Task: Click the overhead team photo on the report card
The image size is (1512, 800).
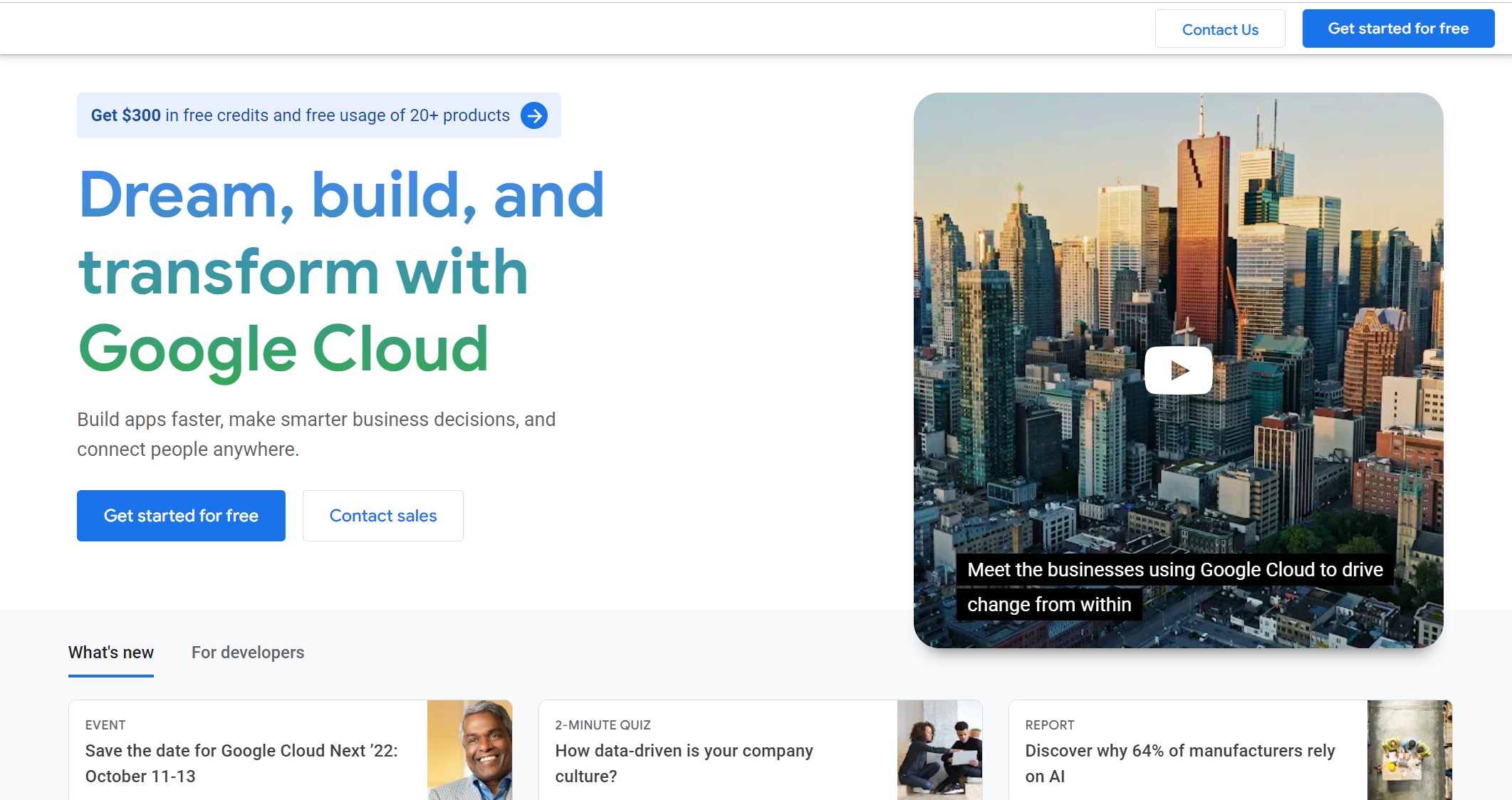Action: 1409,750
